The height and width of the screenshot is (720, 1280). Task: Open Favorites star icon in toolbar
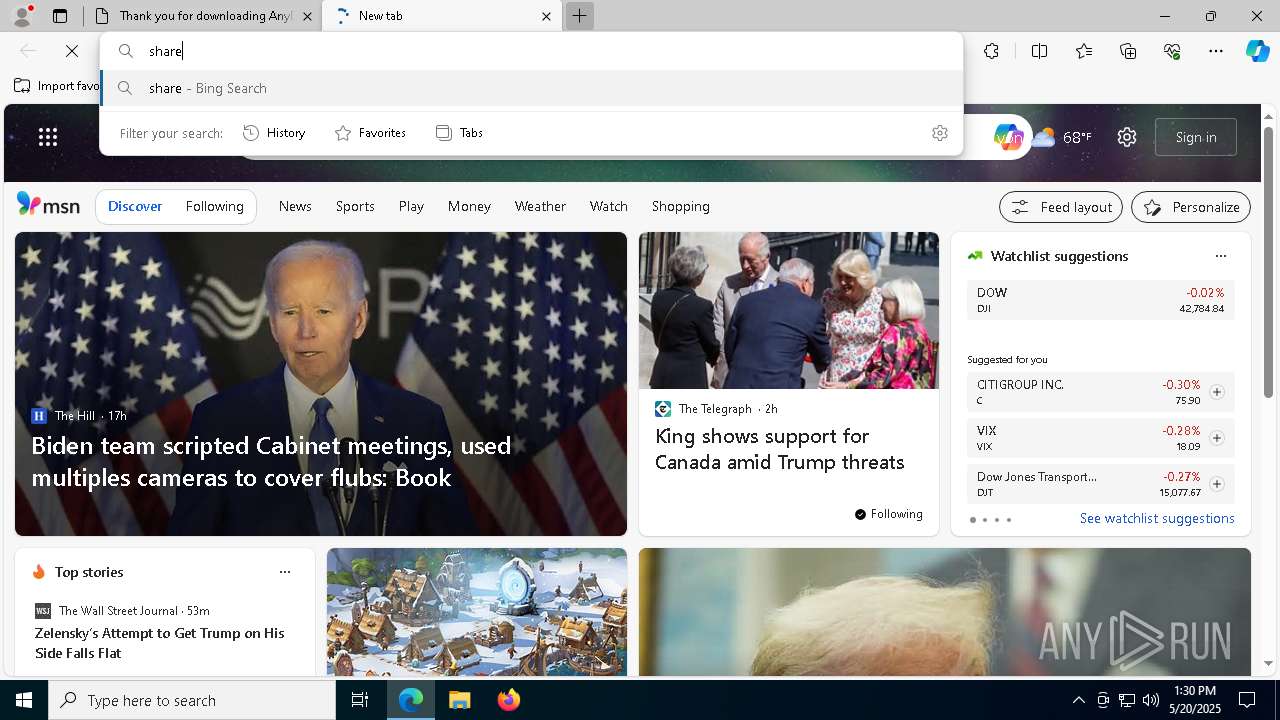tap(1084, 51)
